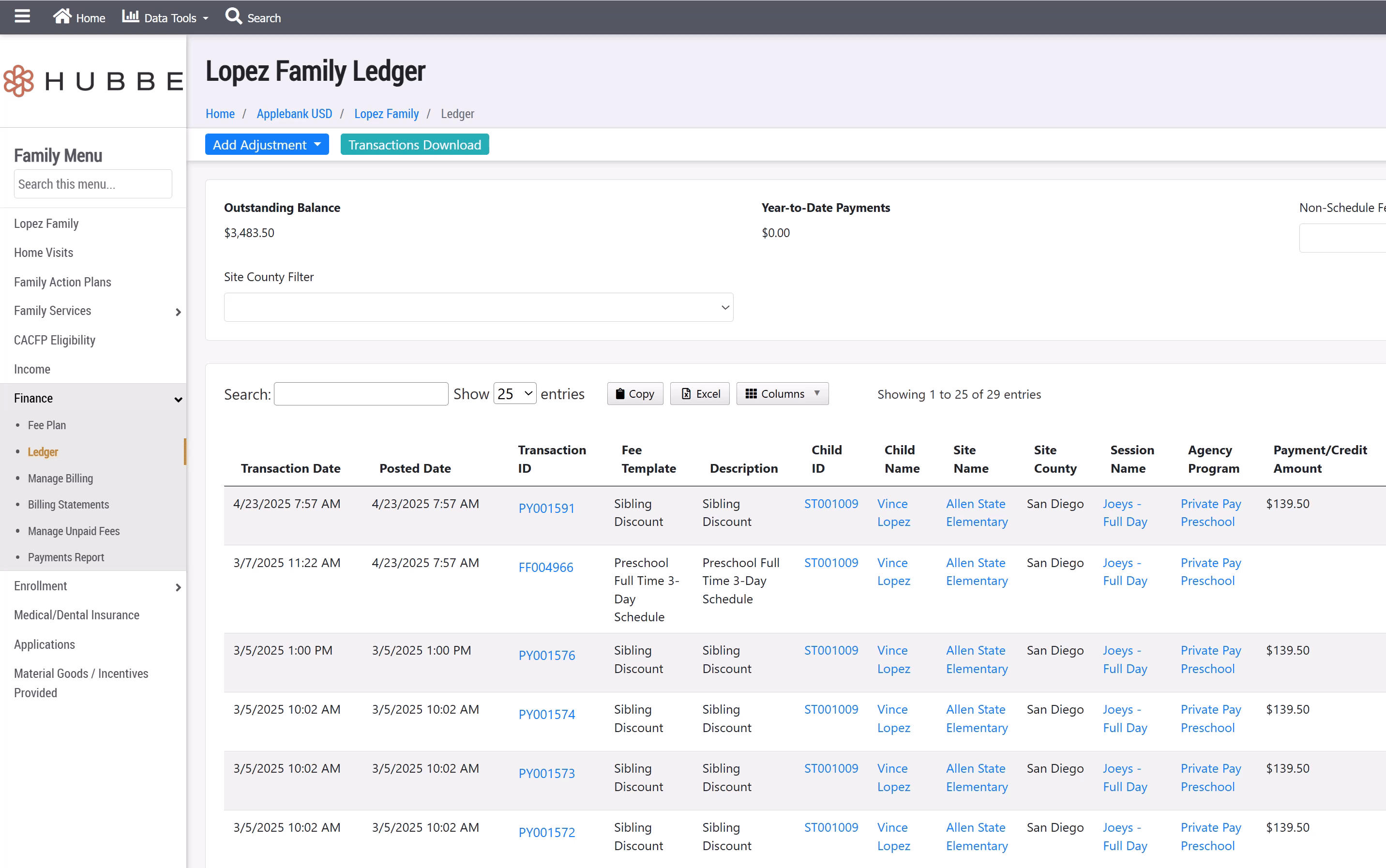Open the hamburger menu icon
This screenshot has width=1386, height=868.
(x=22, y=16)
